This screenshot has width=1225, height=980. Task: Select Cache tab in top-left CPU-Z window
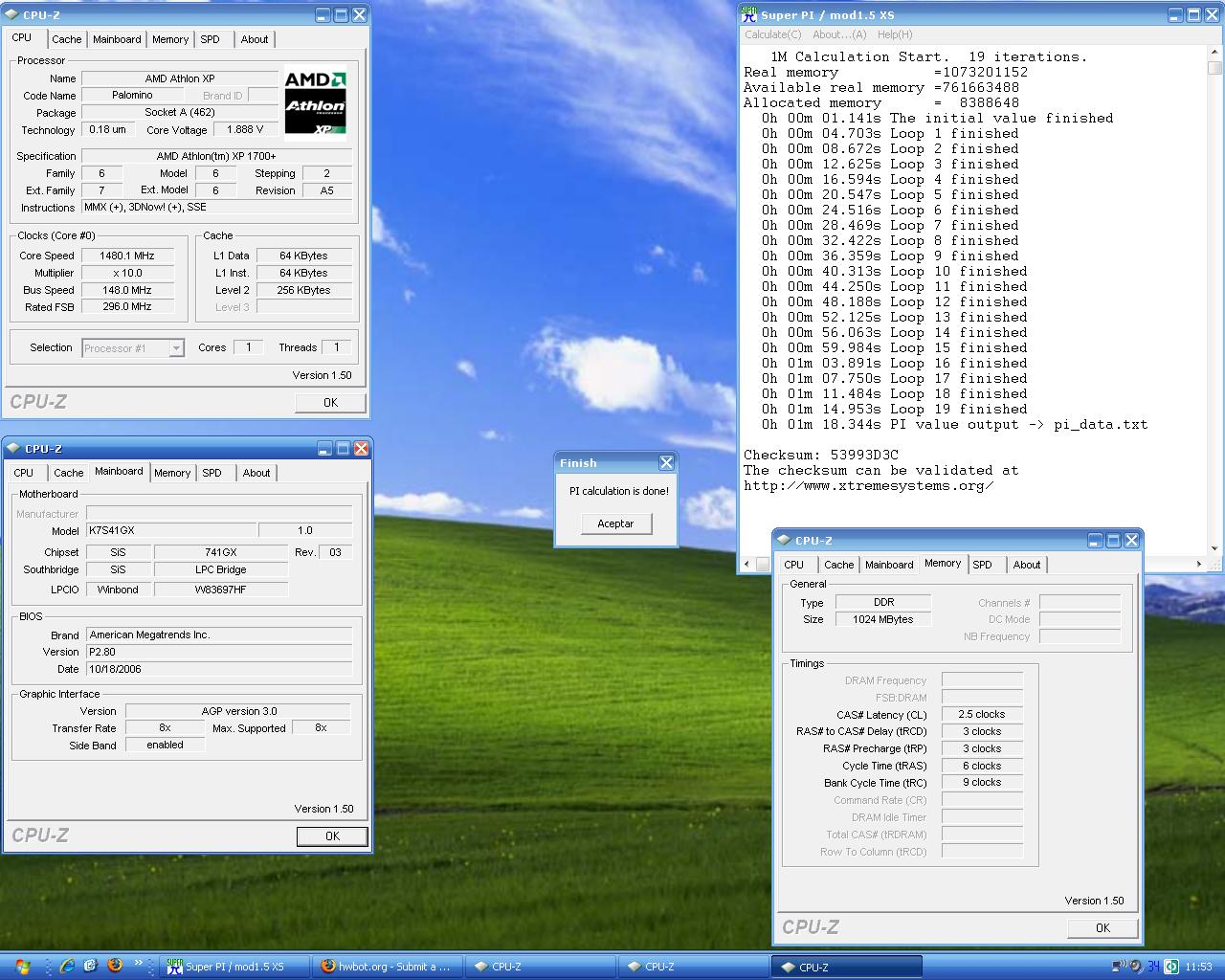click(x=66, y=39)
